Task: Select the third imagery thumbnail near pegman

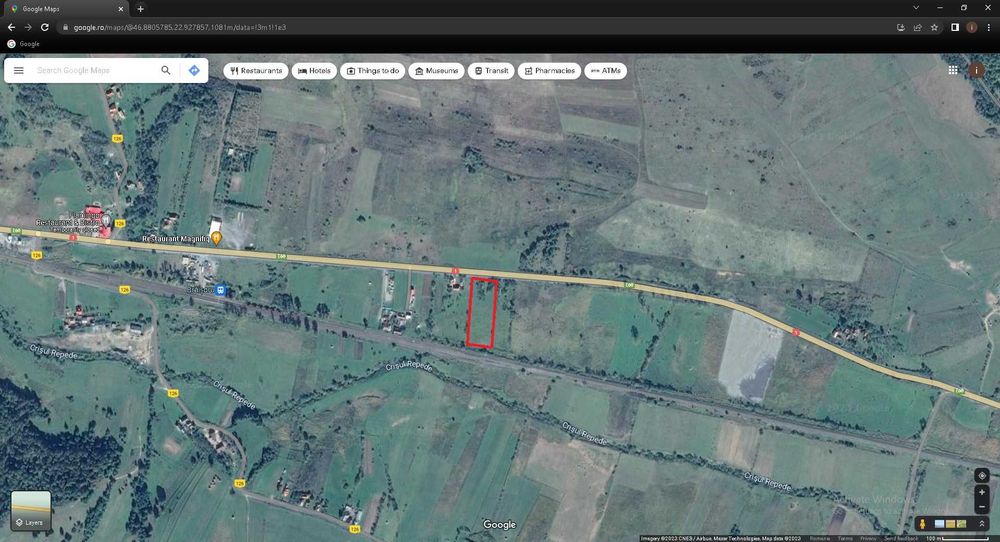Action: click(x=961, y=524)
